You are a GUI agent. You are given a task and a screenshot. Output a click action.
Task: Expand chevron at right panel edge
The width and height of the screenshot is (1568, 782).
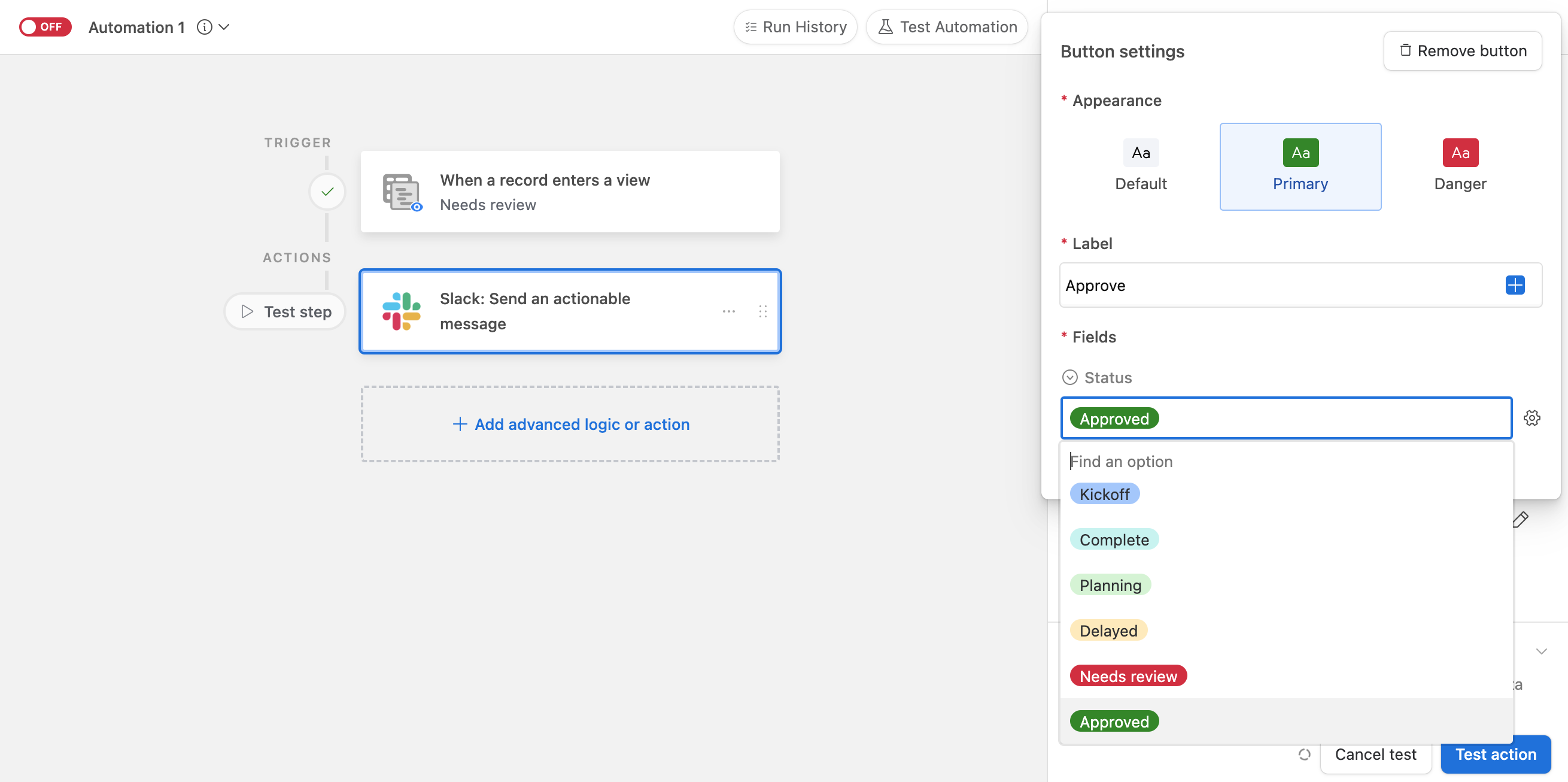[x=1541, y=651]
